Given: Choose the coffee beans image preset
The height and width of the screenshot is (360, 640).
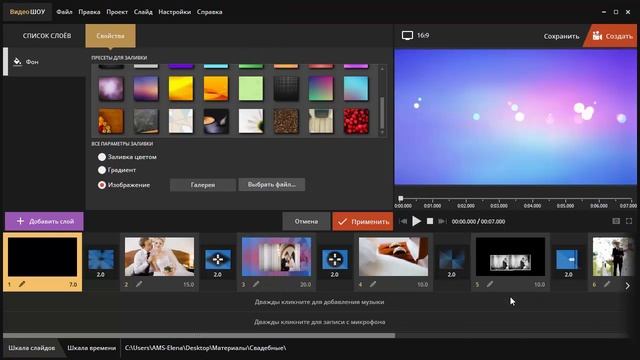Looking at the screenshot, I should tap(286, 121).
